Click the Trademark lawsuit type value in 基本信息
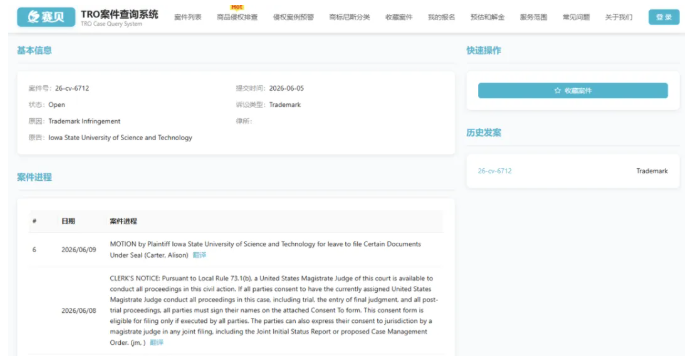Screen dimensions: 694x364 285,105
